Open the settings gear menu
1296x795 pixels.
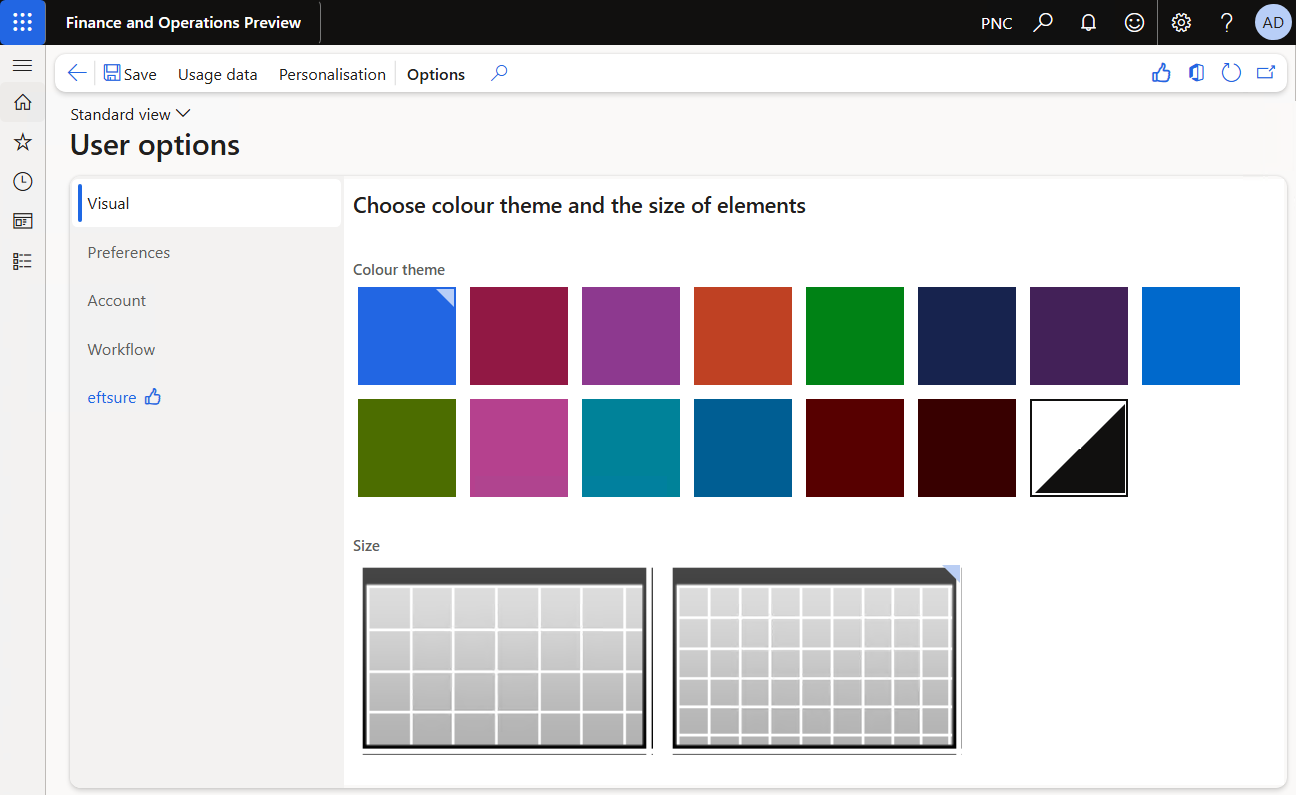[1181, 22]
